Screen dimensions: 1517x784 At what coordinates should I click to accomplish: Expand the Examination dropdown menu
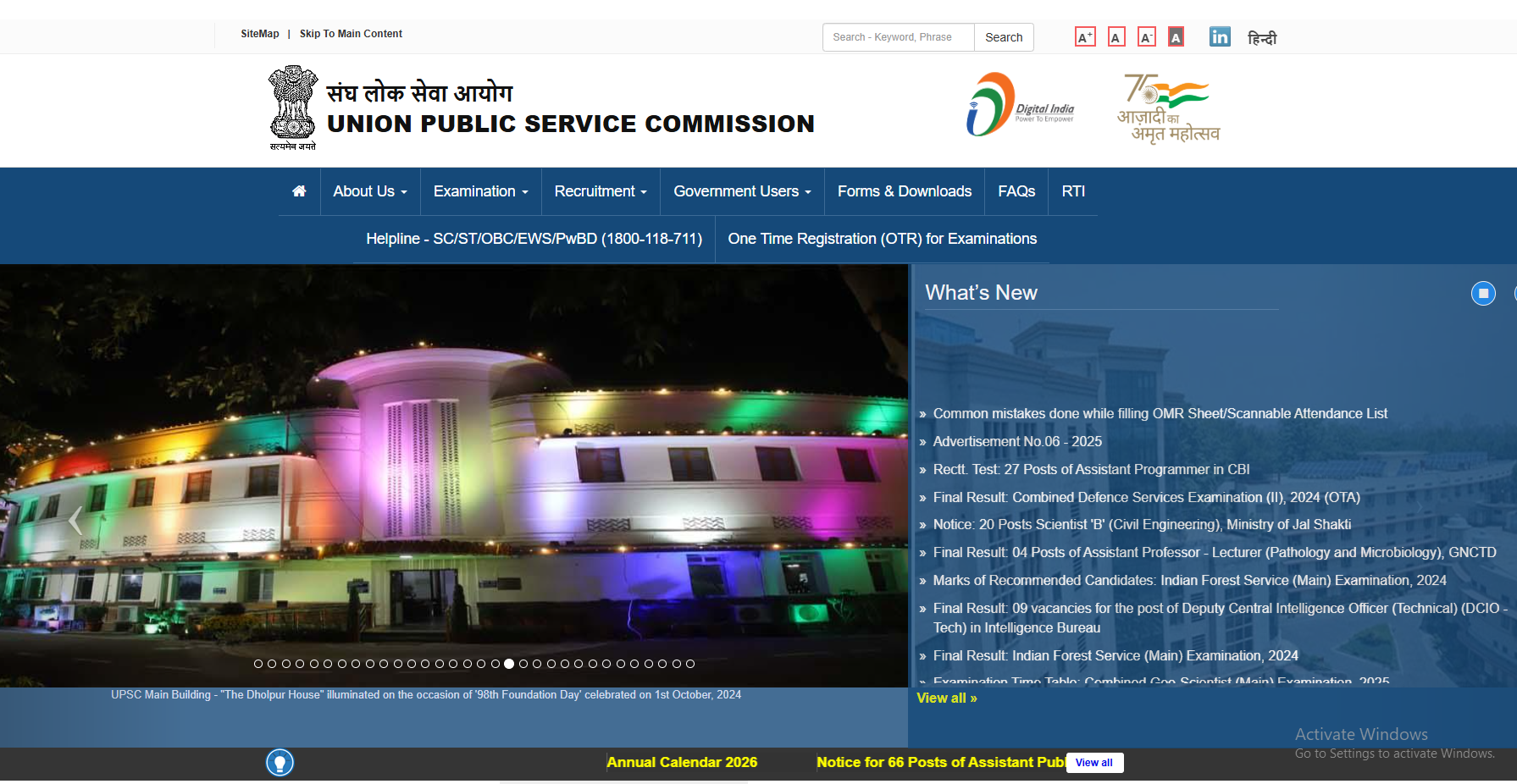pos(480,191)
